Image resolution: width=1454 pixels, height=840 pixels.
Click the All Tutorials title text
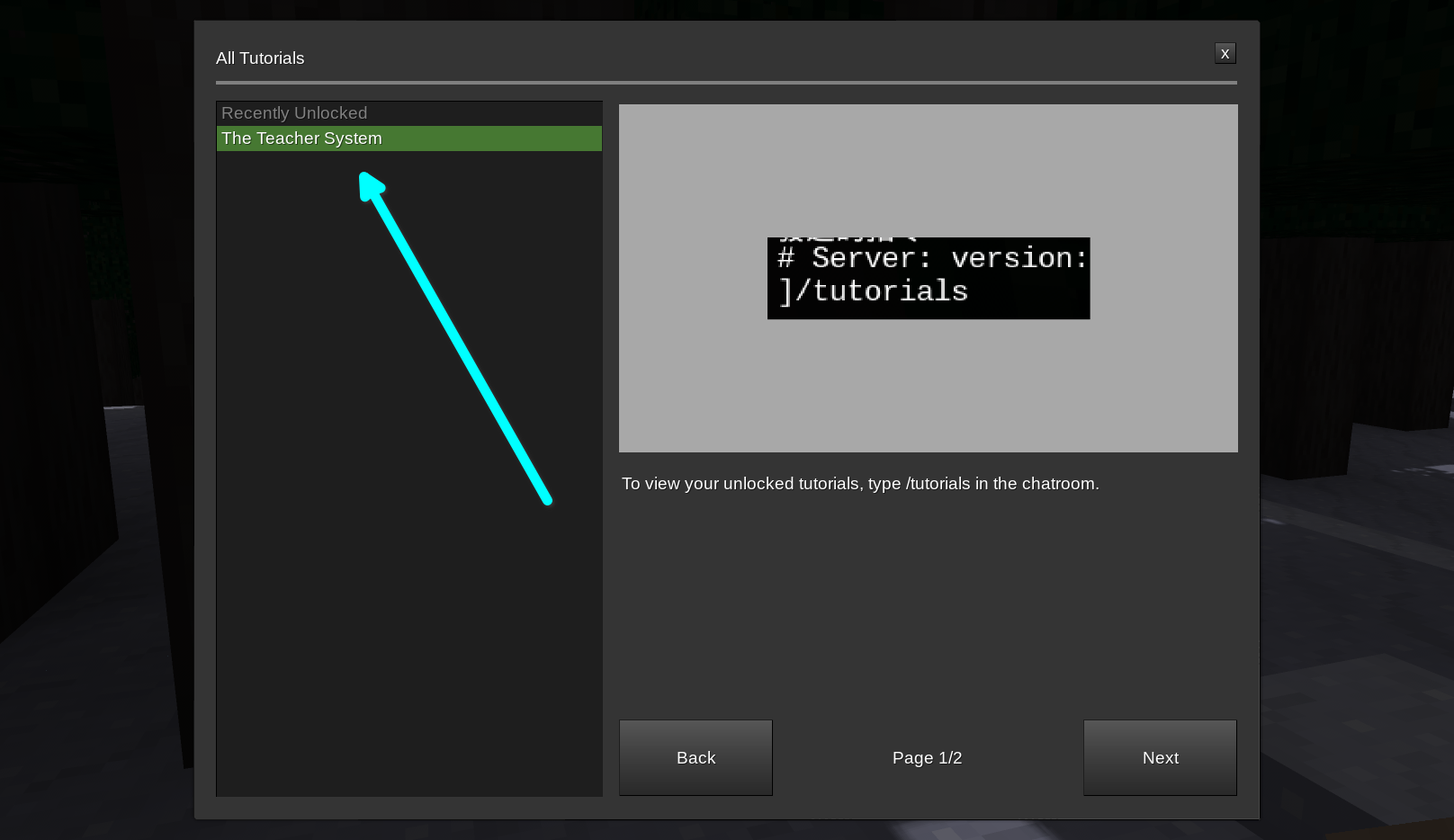[260, 58]
